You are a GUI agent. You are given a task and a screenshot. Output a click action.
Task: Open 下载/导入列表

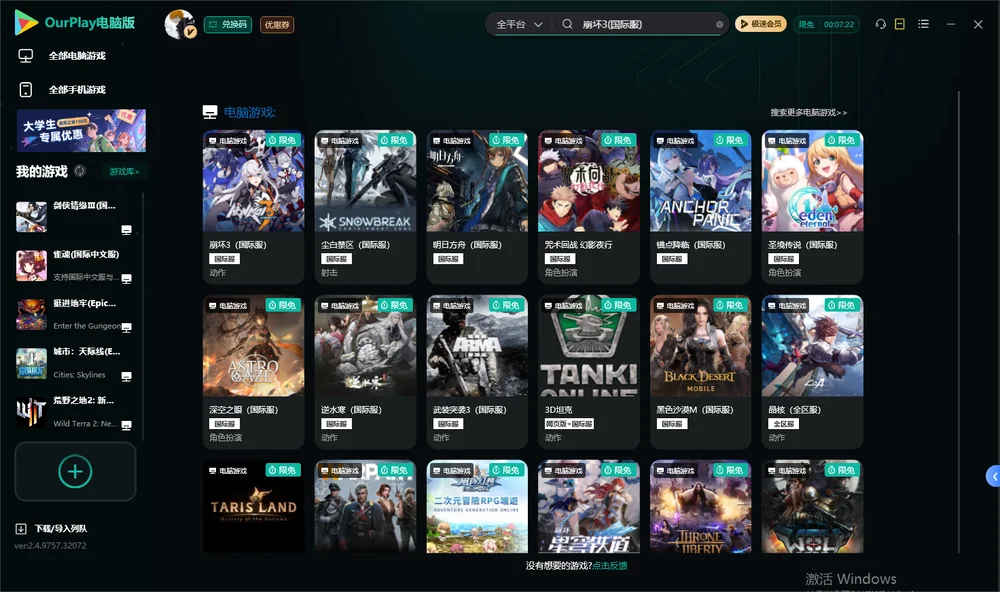pos(52,529)
